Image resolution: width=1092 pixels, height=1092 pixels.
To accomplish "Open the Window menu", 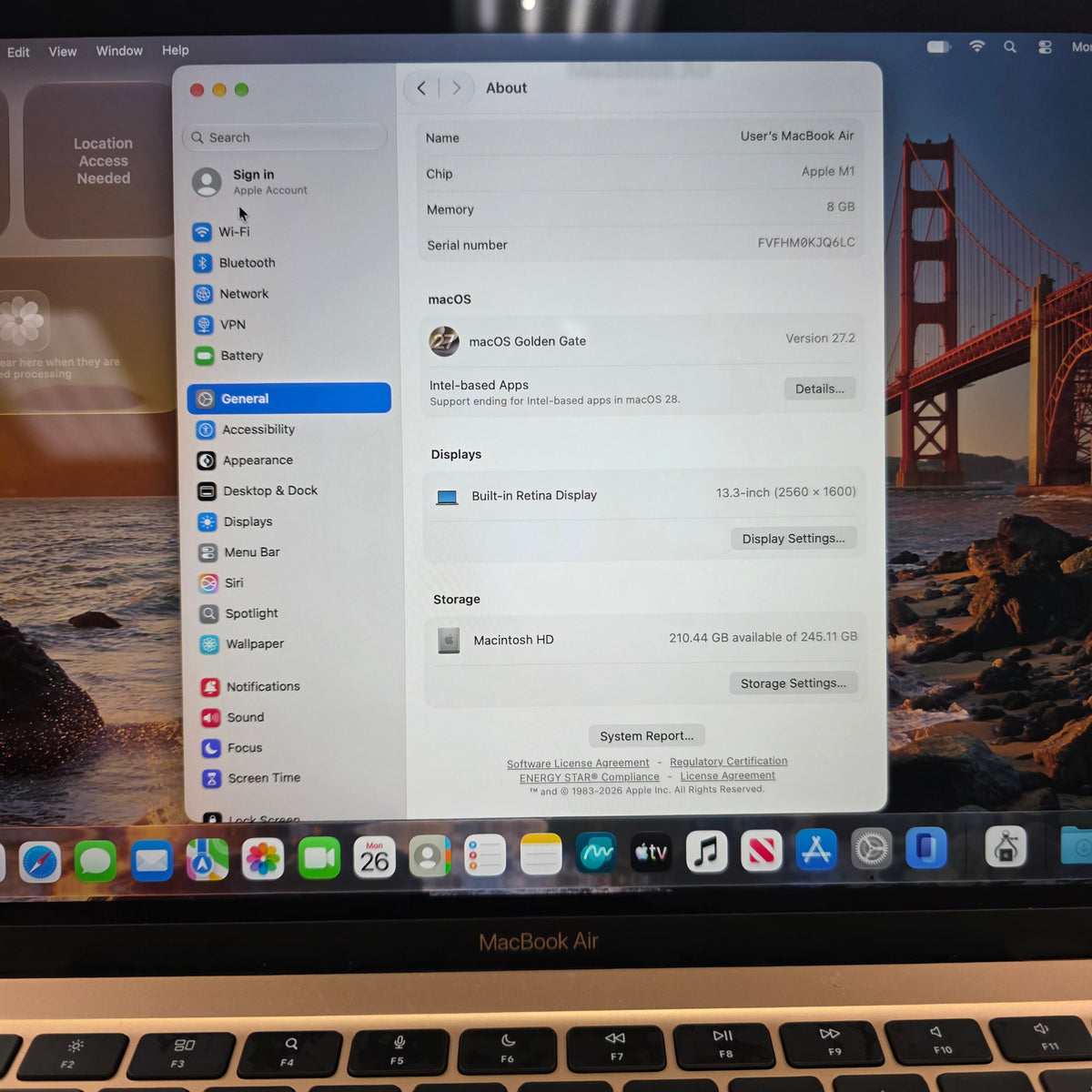I will click(119, 51).
